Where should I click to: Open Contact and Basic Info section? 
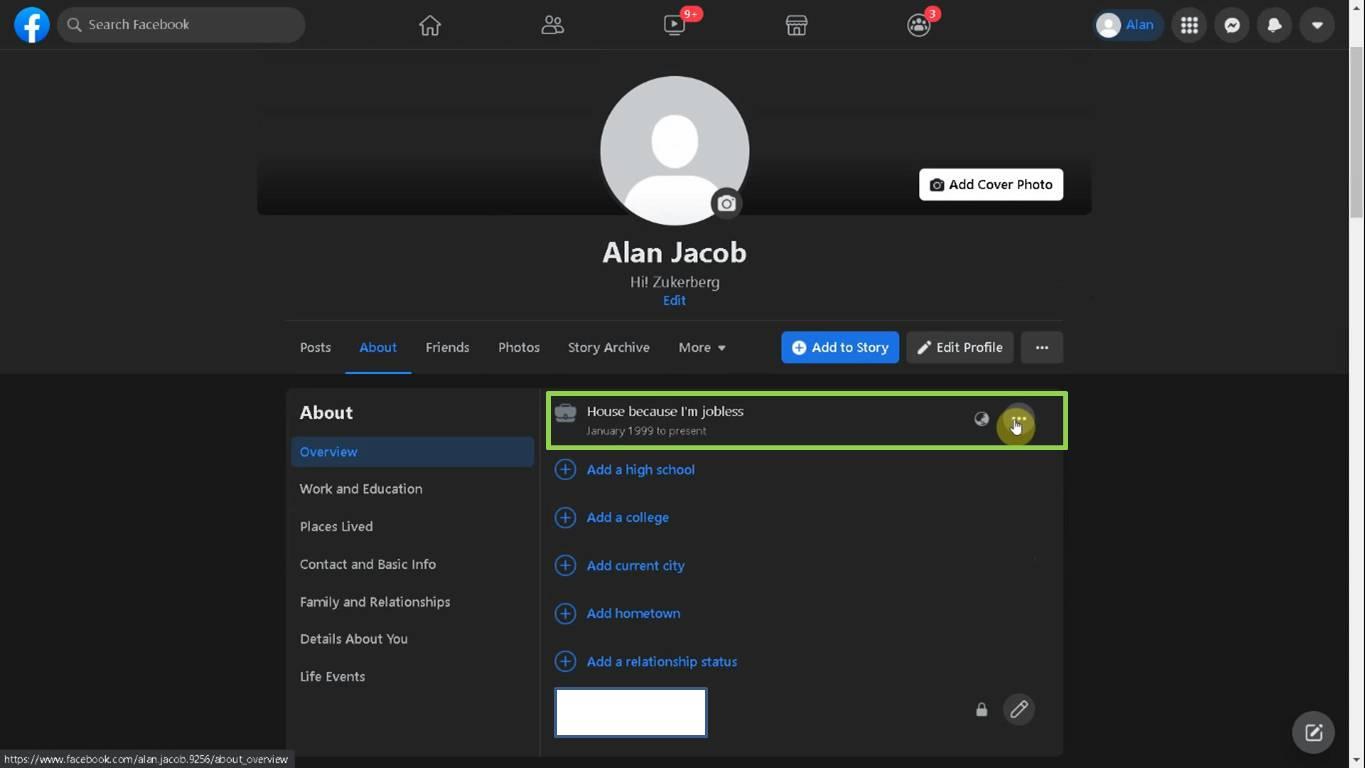click(x=368, y=564)
